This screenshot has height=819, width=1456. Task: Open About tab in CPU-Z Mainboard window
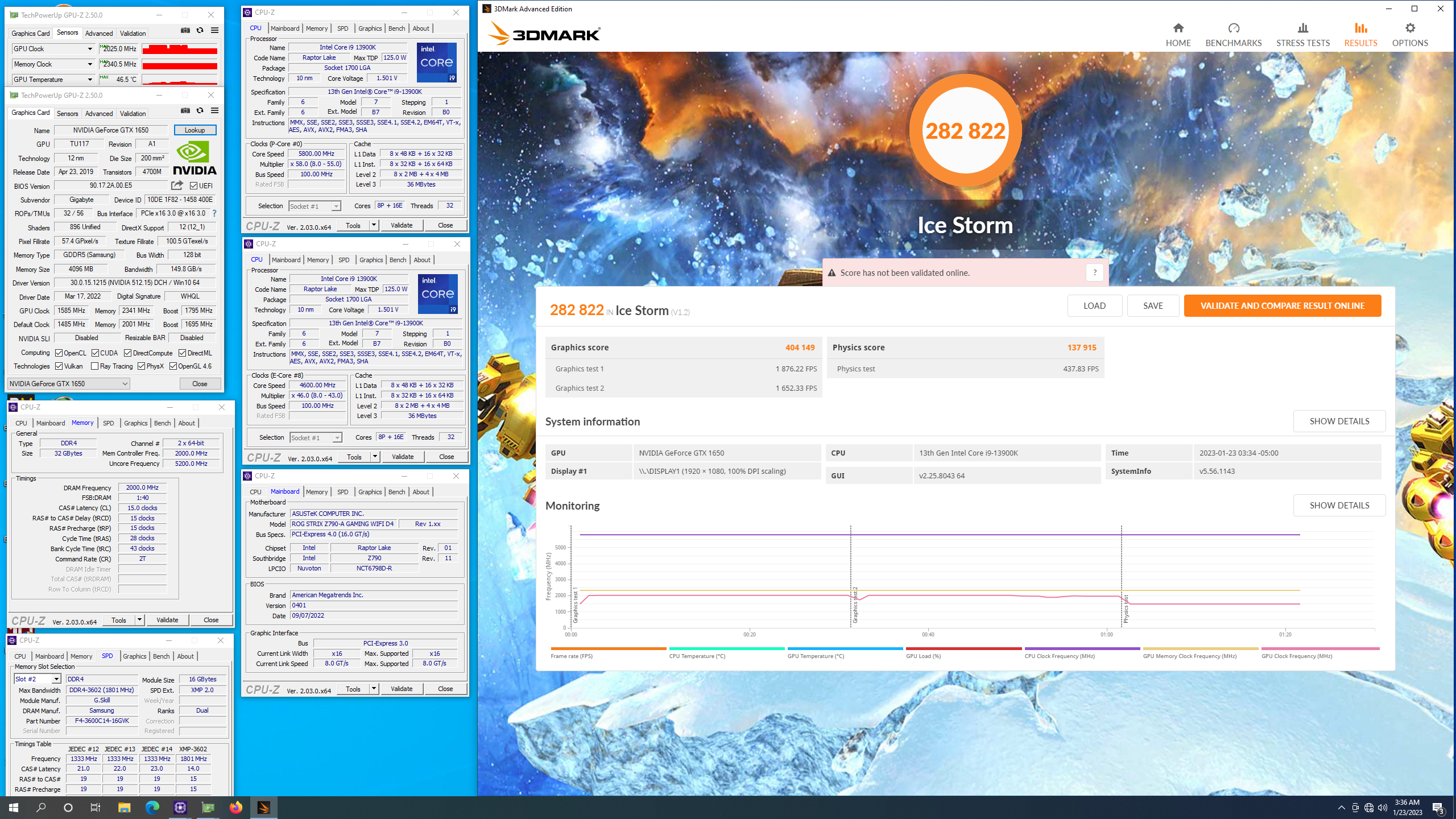pyautogui.click(x=421, y=492)
